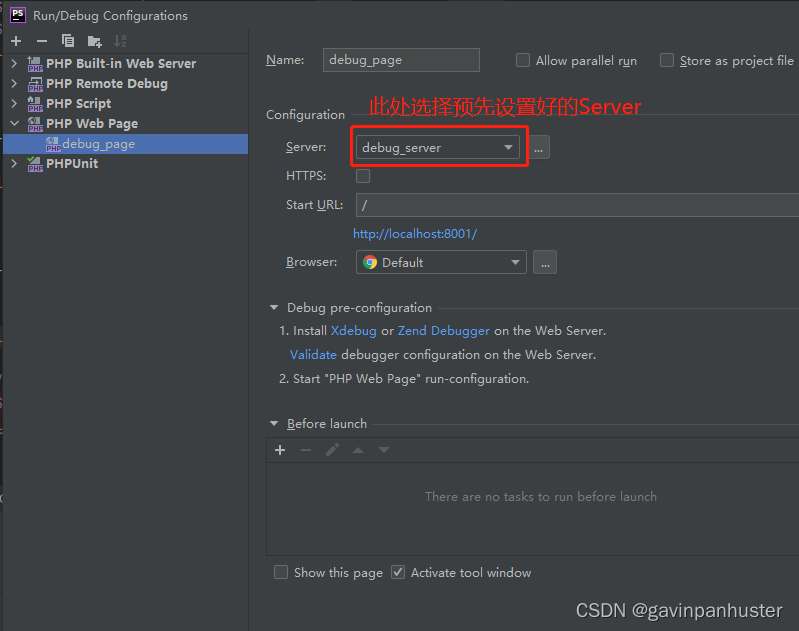
Task: Click the Move into new folder icon
Action: [x=94, y=41]
